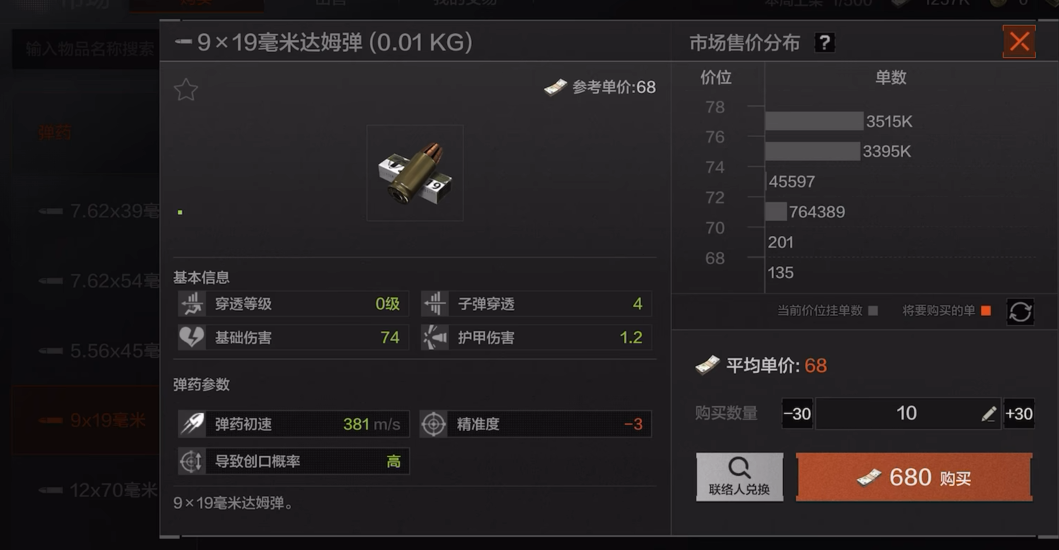The width and height of the screenshot is (1059, 550).
Task: Click the 9×19 bullet item thumbnail
Action: 415,173
